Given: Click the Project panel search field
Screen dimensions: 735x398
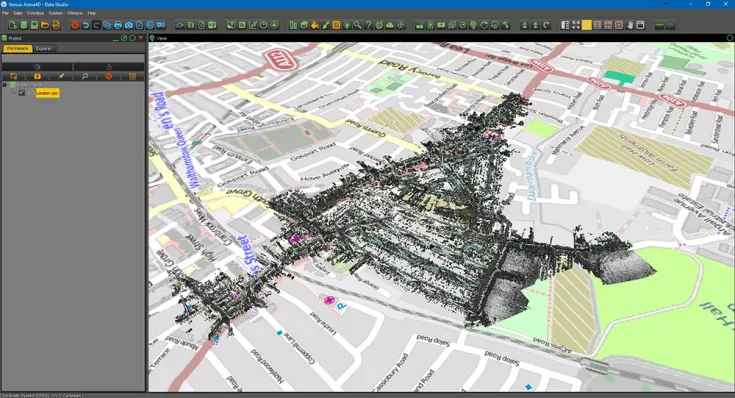Looking at the screenshot, I should point(73,58).
